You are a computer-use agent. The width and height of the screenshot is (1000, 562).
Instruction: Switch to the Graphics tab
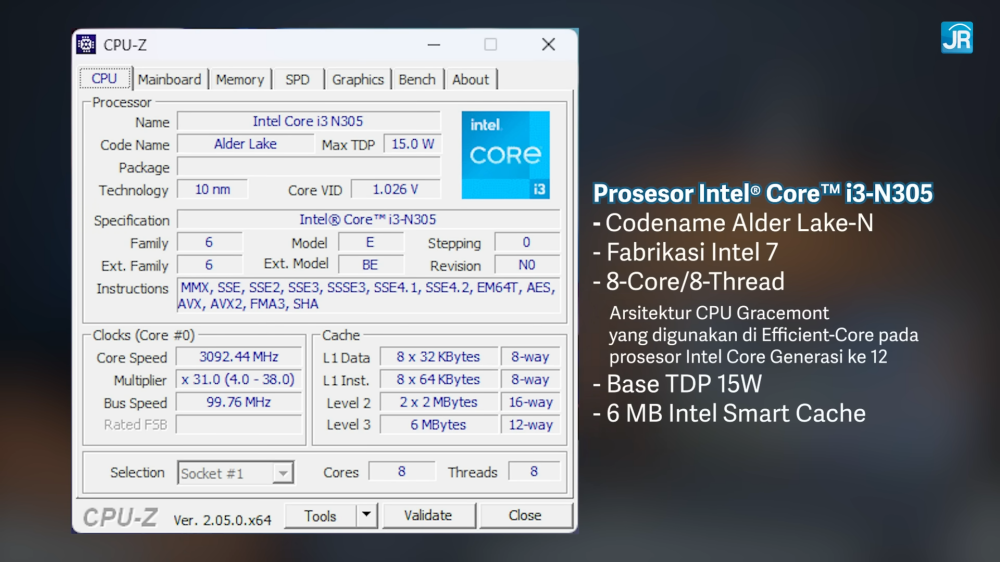tap(358, 80)
